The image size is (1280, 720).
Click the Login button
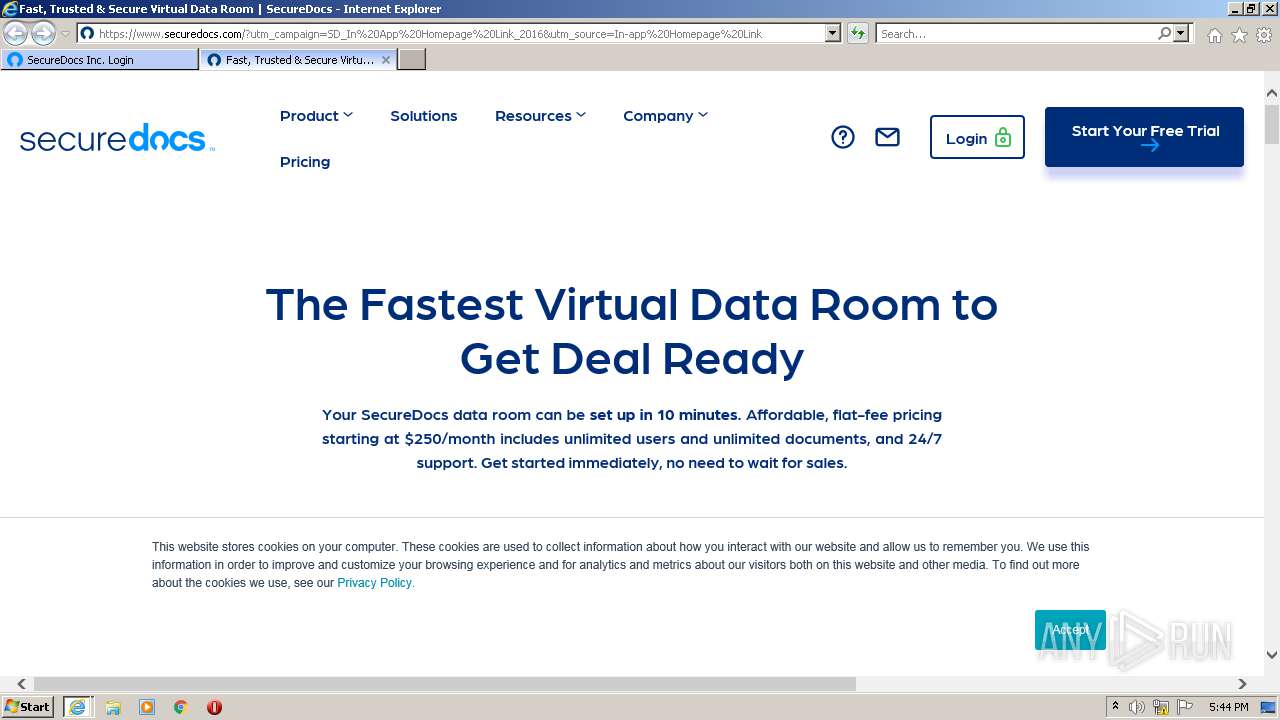pyautogui.click(x=977, y=138)
